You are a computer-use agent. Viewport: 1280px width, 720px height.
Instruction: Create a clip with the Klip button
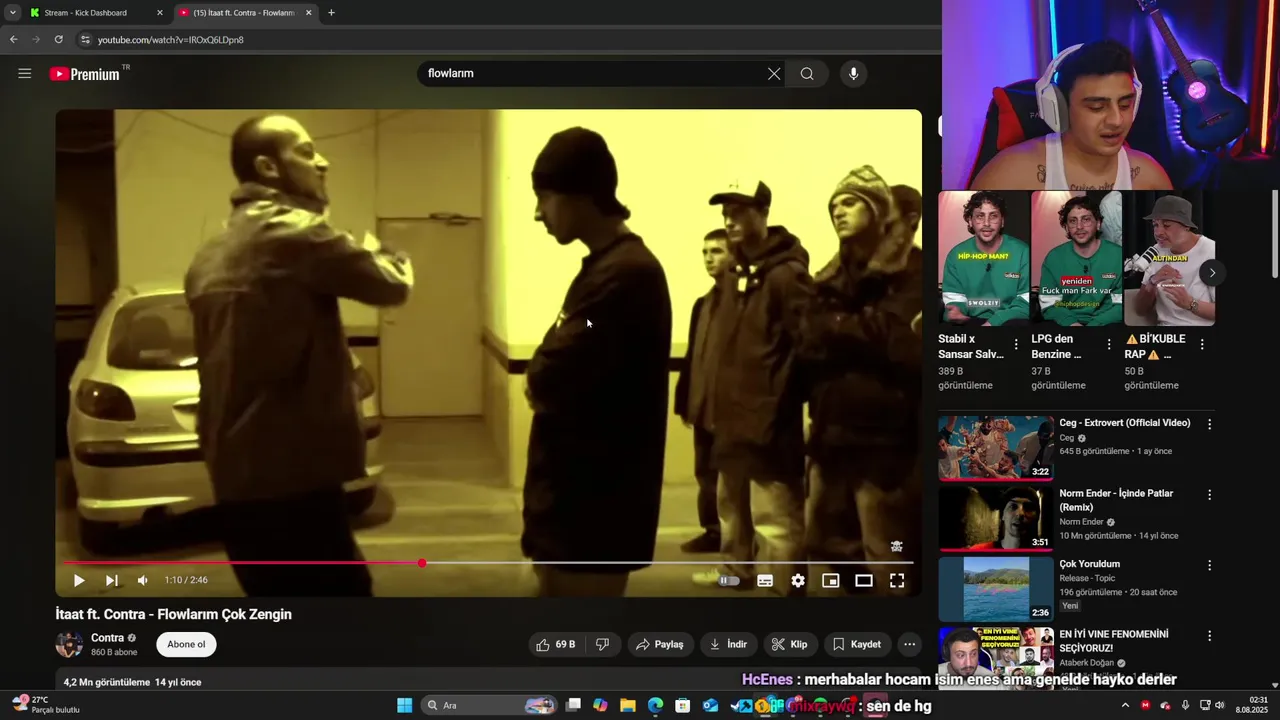coord(790,644)
